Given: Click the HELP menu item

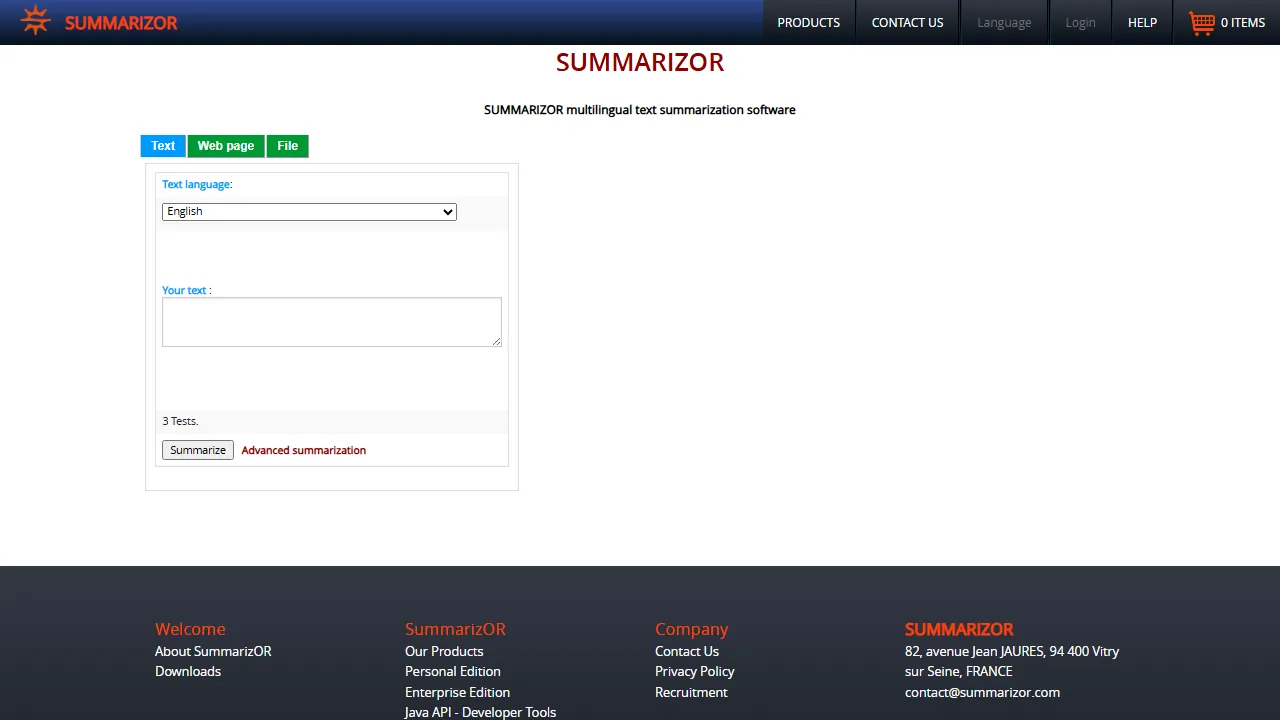Looking at the screenshot, I should pos(1142,22).
